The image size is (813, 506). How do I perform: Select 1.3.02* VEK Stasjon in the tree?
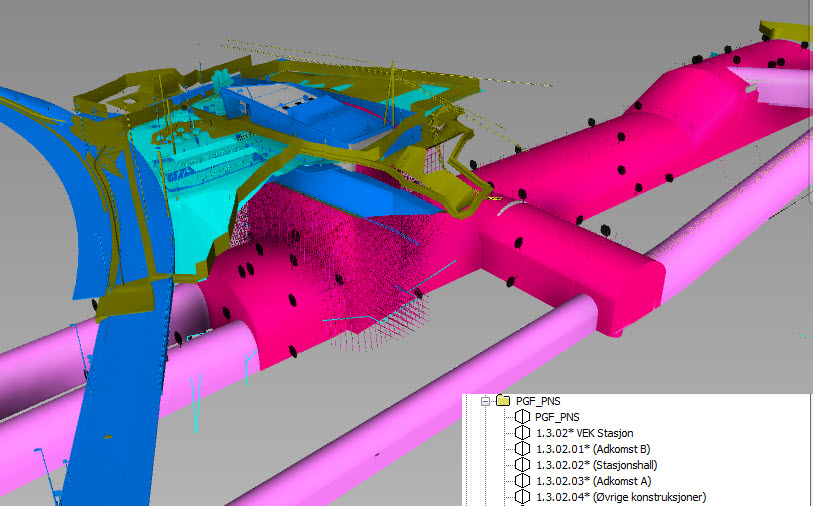pyautogui.click(x=584, y=433)
